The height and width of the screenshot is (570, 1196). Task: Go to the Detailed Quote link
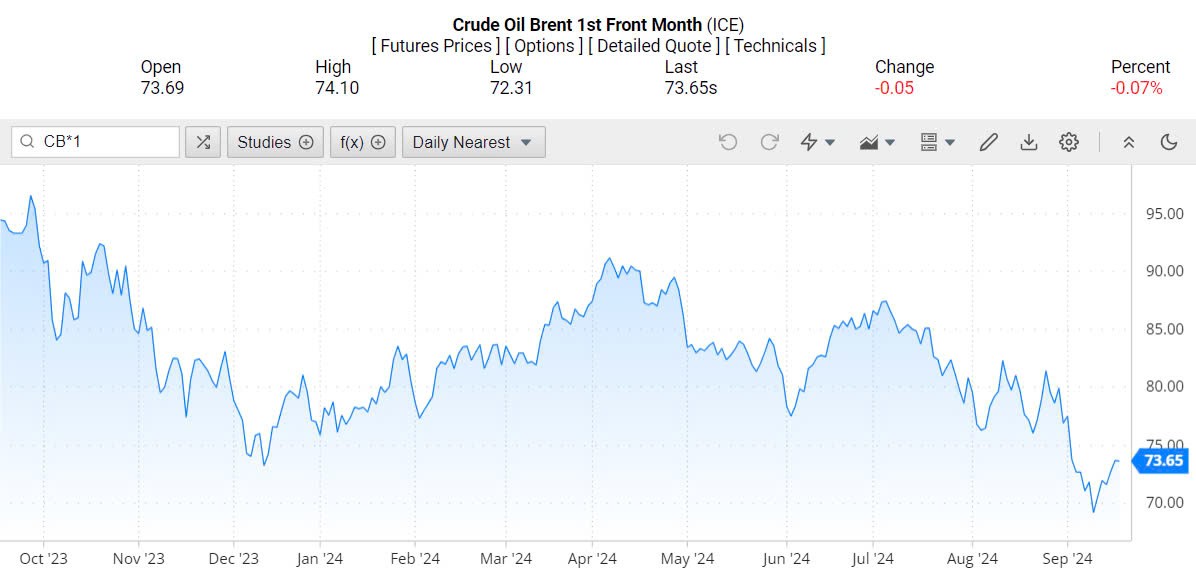654,46
